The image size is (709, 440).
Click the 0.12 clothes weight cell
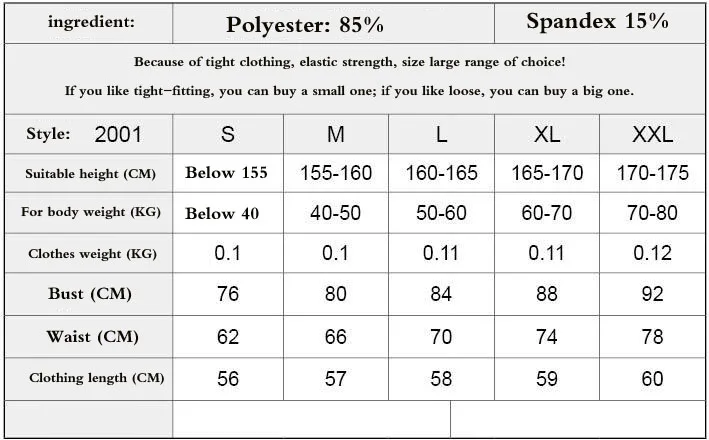tap(652, 253)
